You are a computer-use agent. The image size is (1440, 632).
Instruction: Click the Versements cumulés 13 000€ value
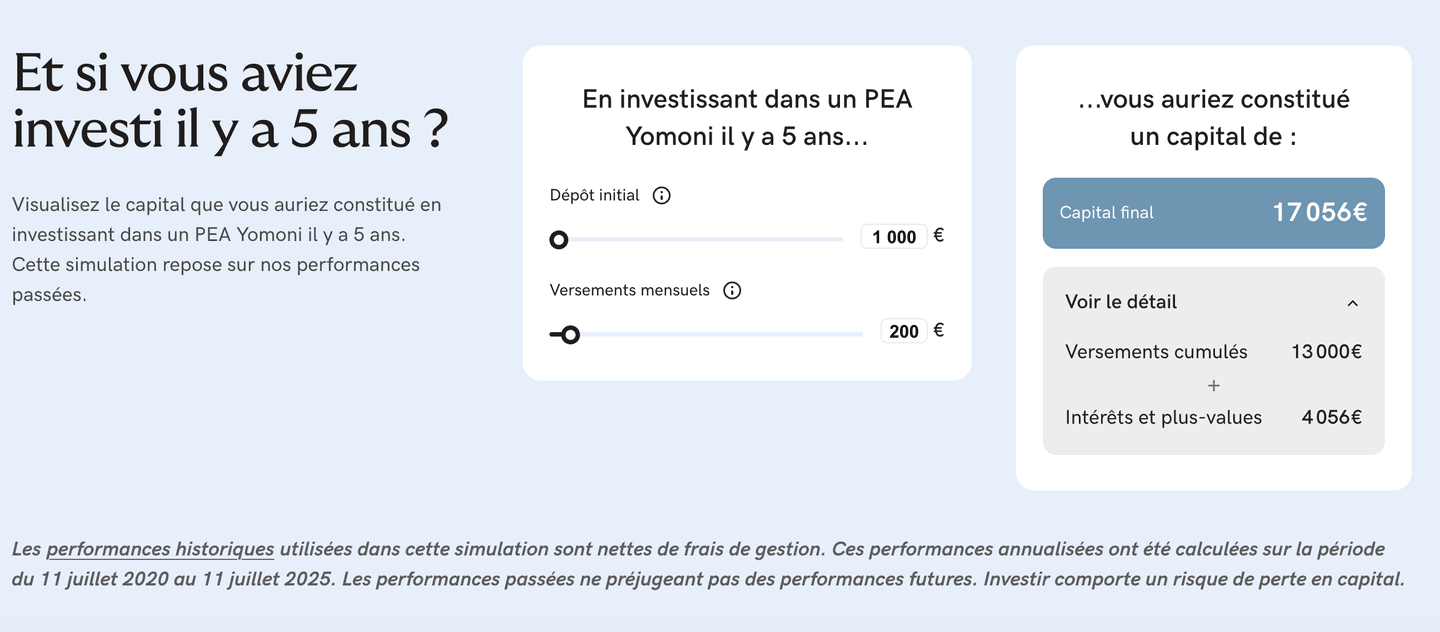coord(1326,352)
